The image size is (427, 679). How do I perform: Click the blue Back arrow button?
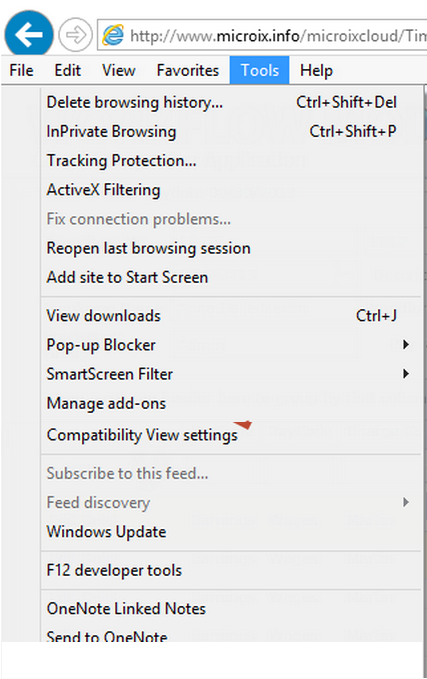[29, 34]
